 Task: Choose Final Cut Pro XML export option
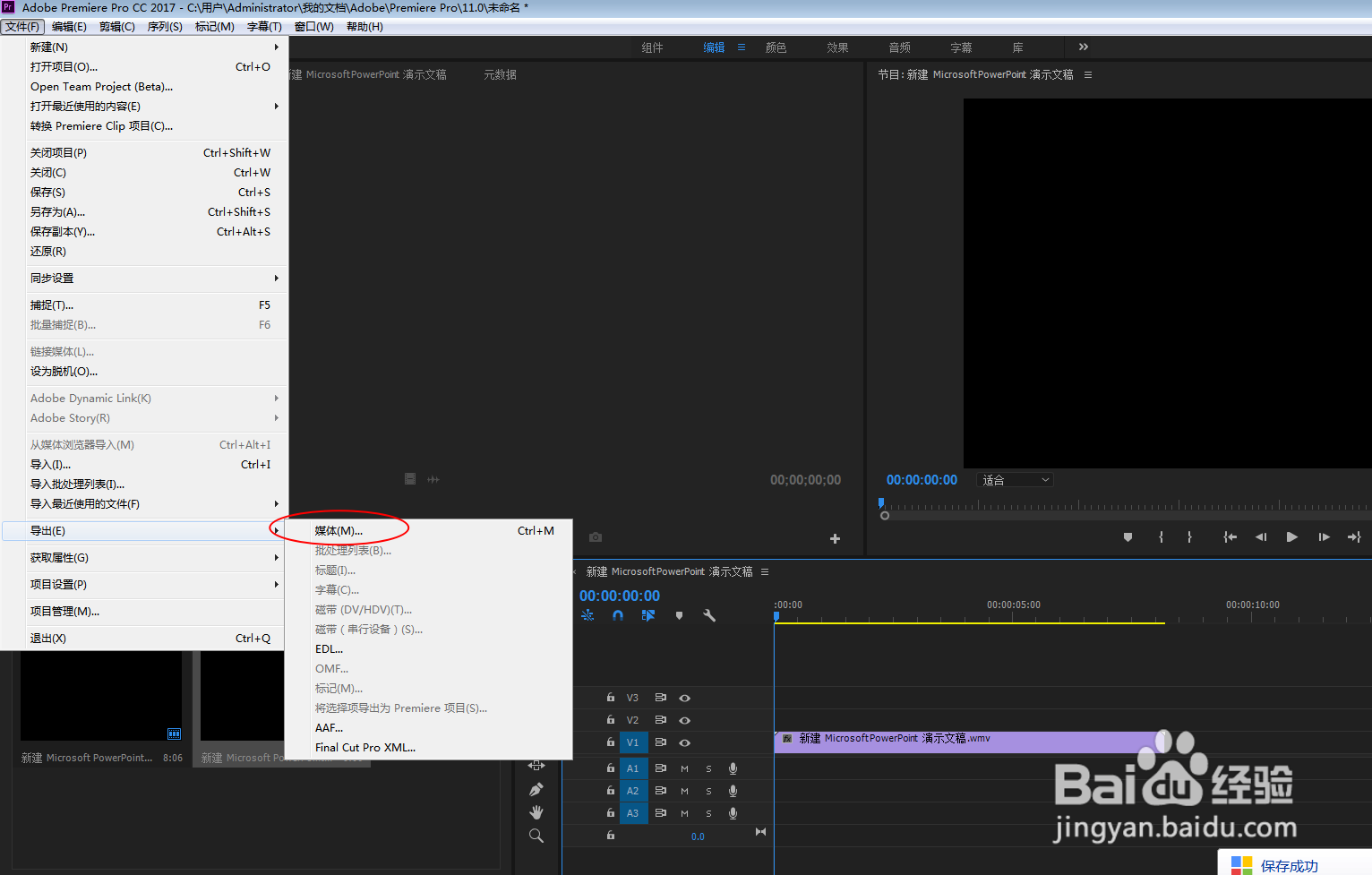click(x=365, y=747)
